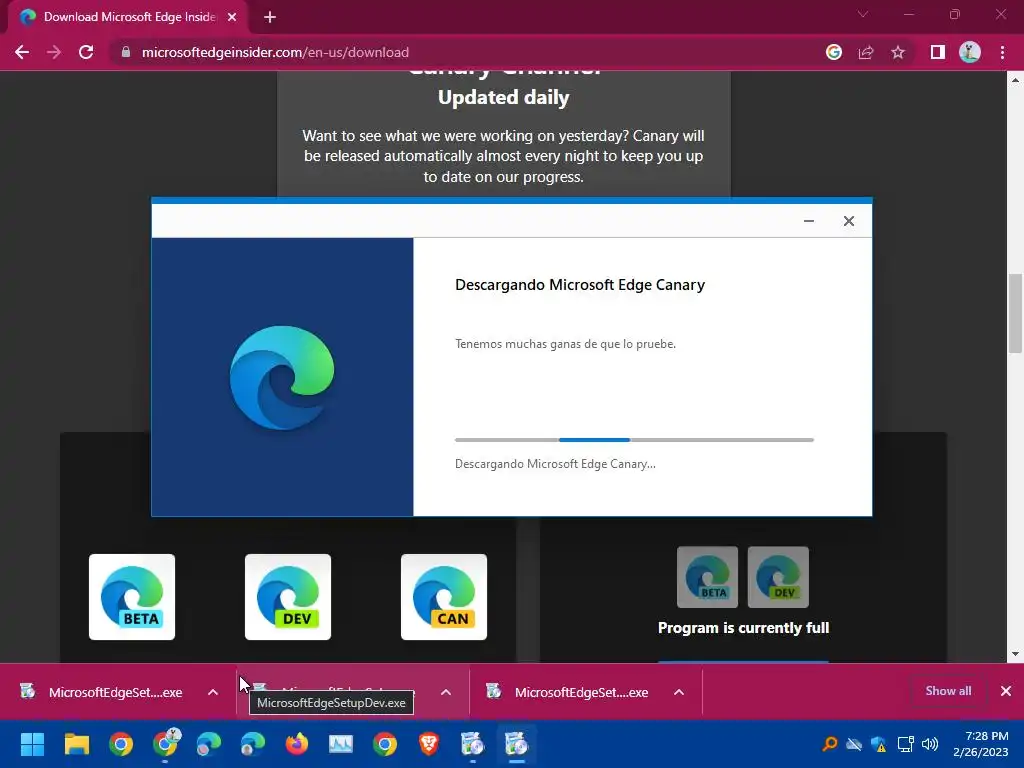
Task: Open the monitor app taskbar icon
Action: (x=341, y=744)
